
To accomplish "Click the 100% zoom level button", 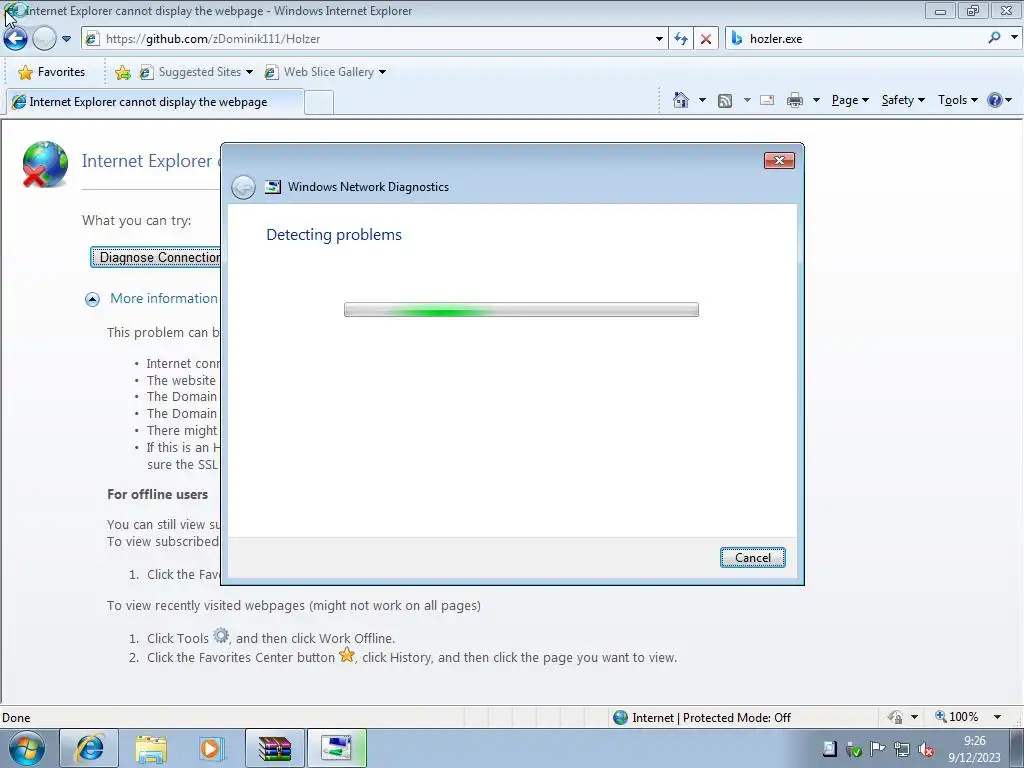I will [956, 717].
